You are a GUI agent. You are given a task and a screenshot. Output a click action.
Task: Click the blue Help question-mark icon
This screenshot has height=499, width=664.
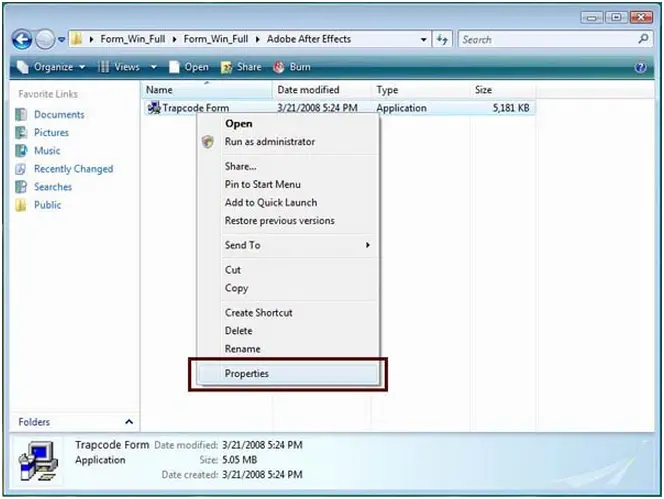640,67
